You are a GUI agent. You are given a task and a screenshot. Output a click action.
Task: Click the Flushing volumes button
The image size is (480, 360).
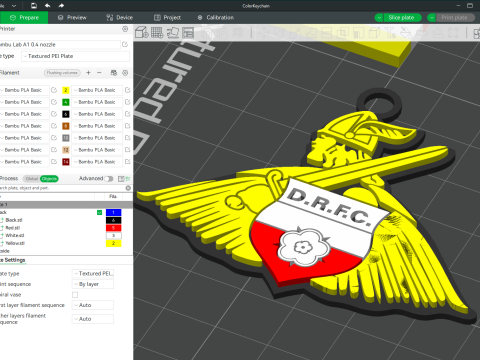(x=62, y=73)
